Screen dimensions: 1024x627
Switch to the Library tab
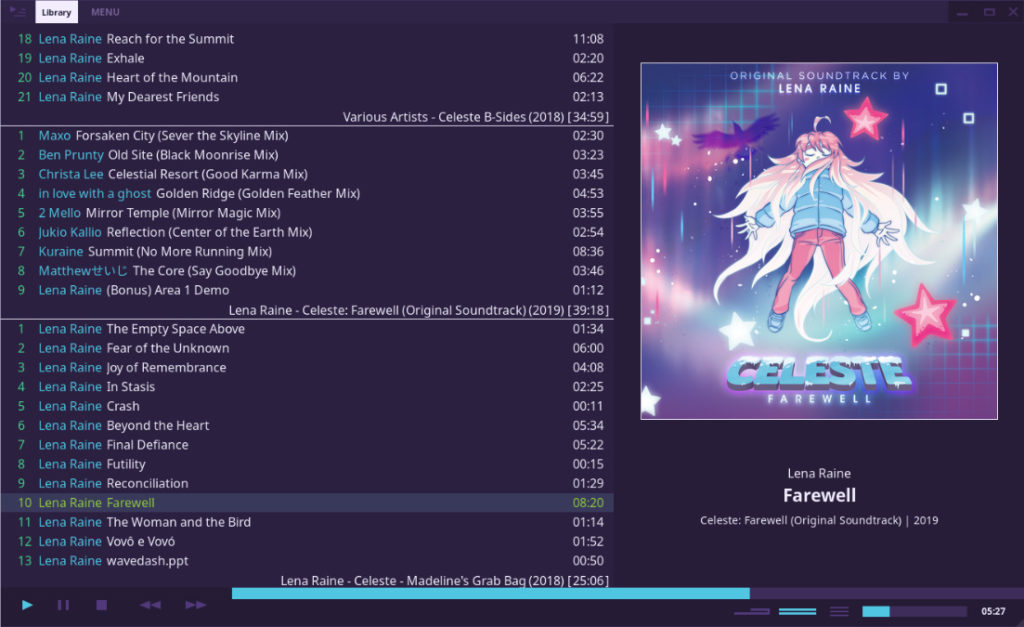(x=56, y=12)
